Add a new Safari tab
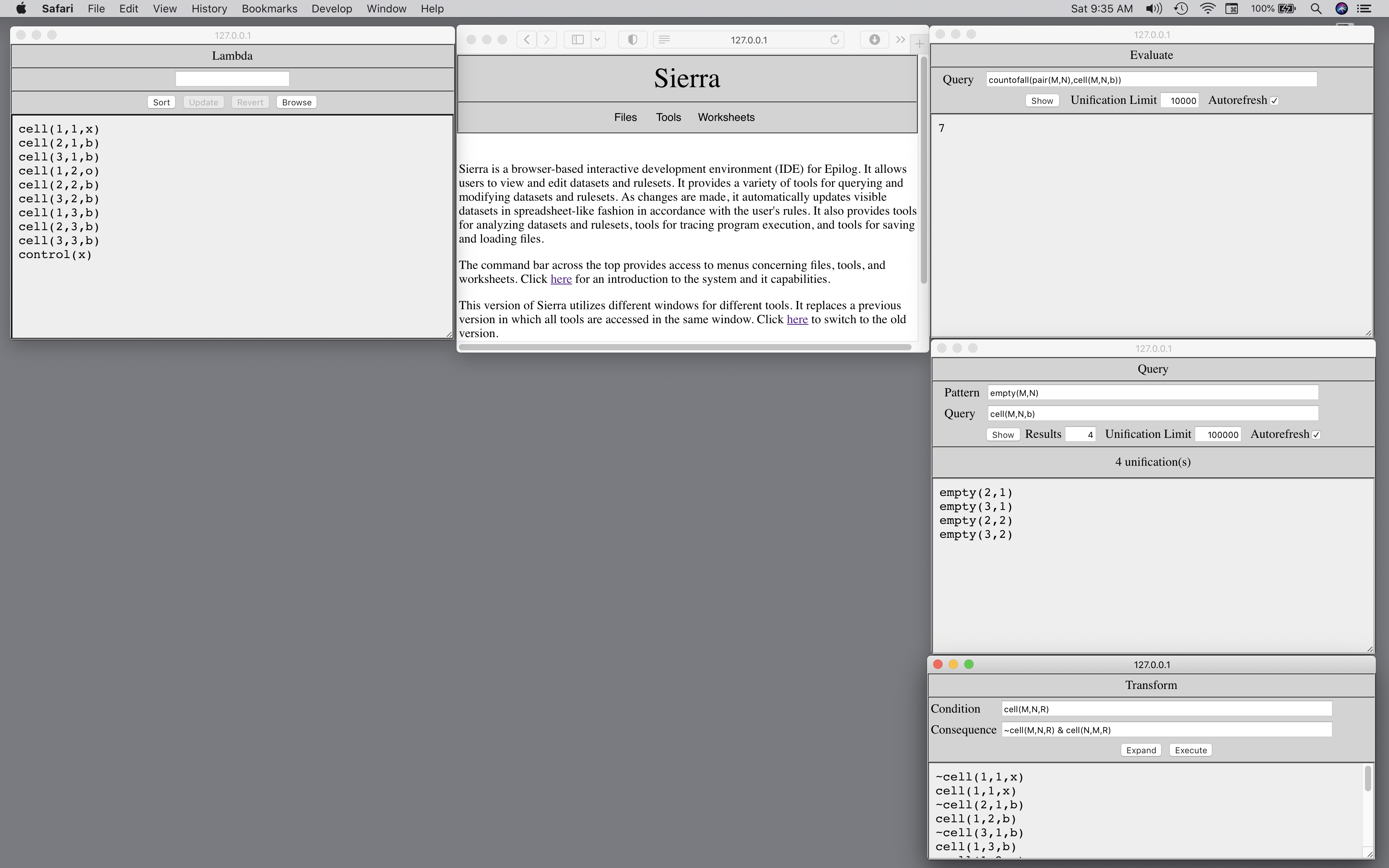Screen dimensions: 1389x868 pos(920,44)
